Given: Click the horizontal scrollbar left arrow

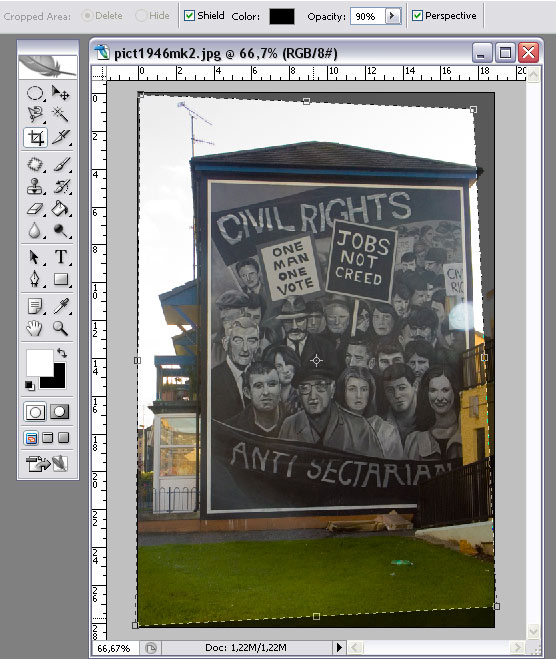Looking at the screenshot, I should tap(354, 648).
